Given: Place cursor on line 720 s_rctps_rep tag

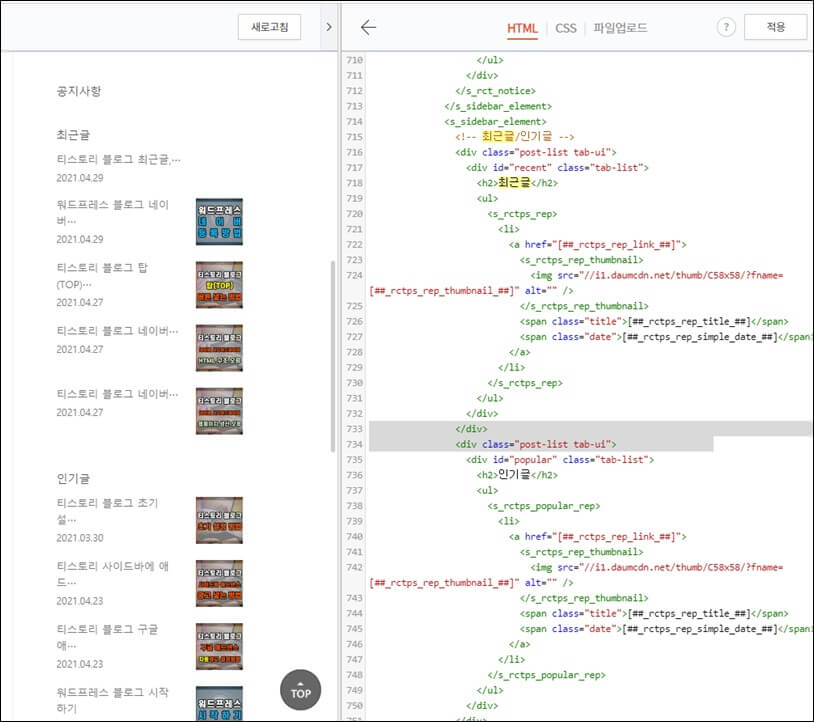Looking at the screenshot, I should 522,214.
